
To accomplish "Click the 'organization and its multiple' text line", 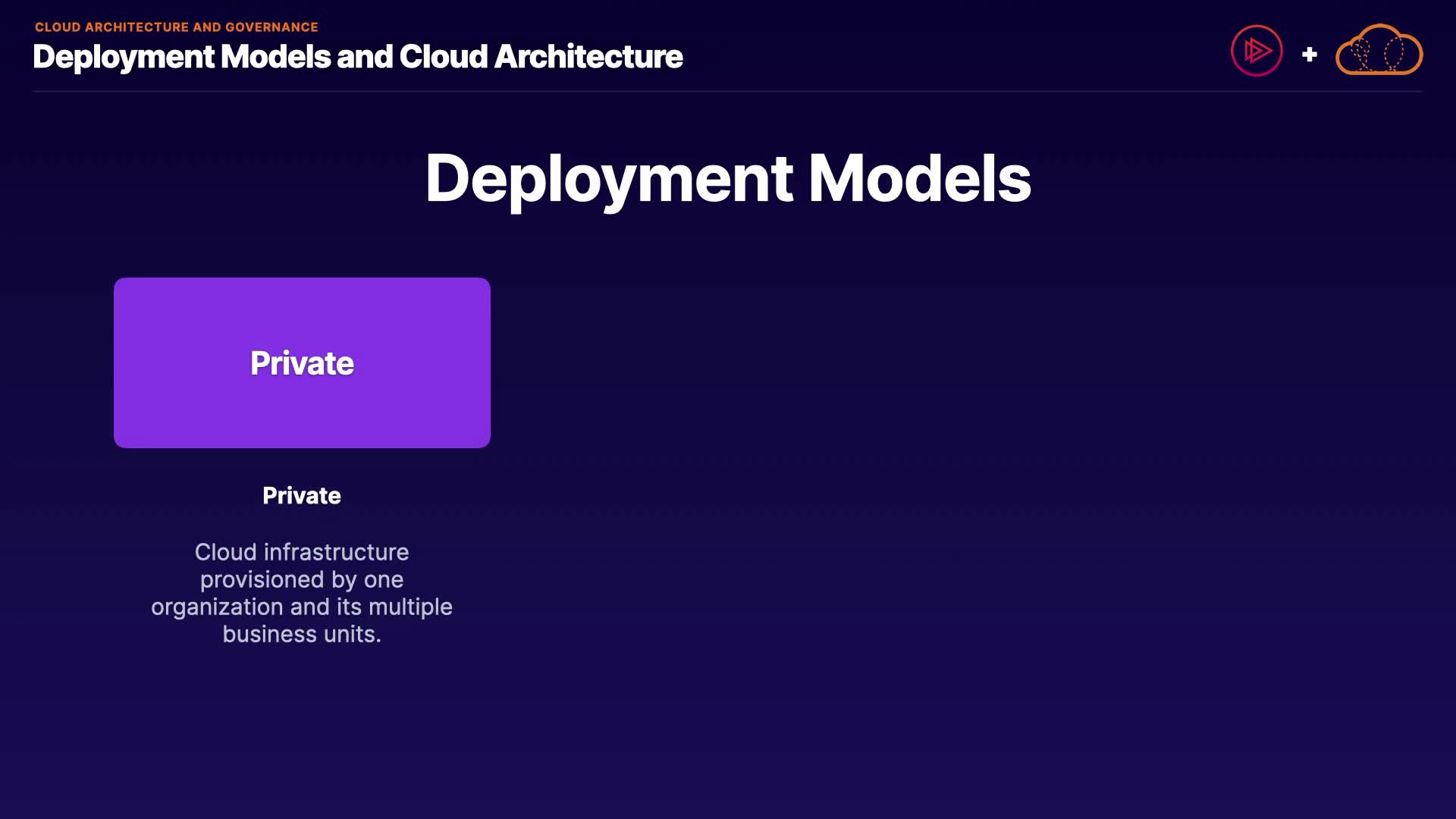I will pos(302,607).
